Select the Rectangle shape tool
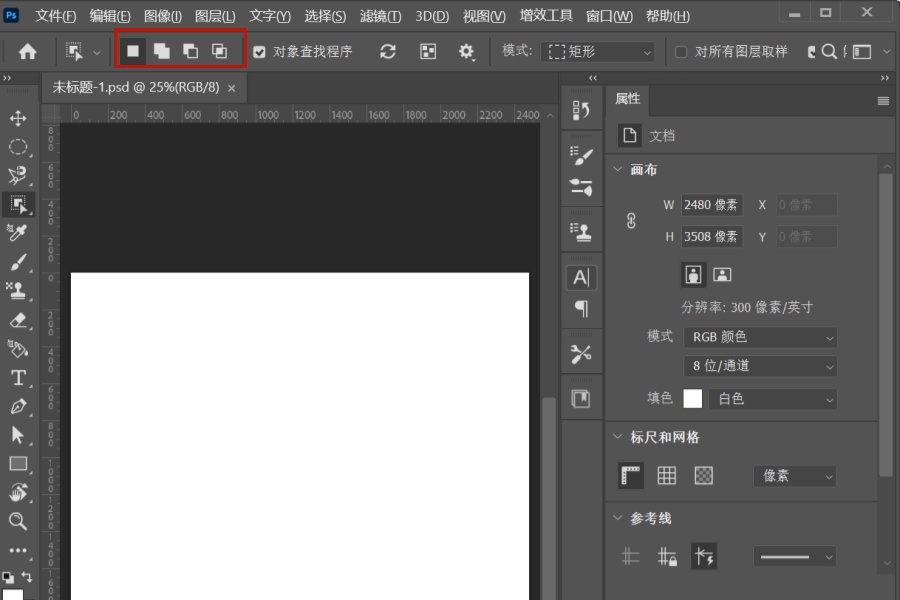The height and width of the screenshot is (600, 900). coord(18,464)
